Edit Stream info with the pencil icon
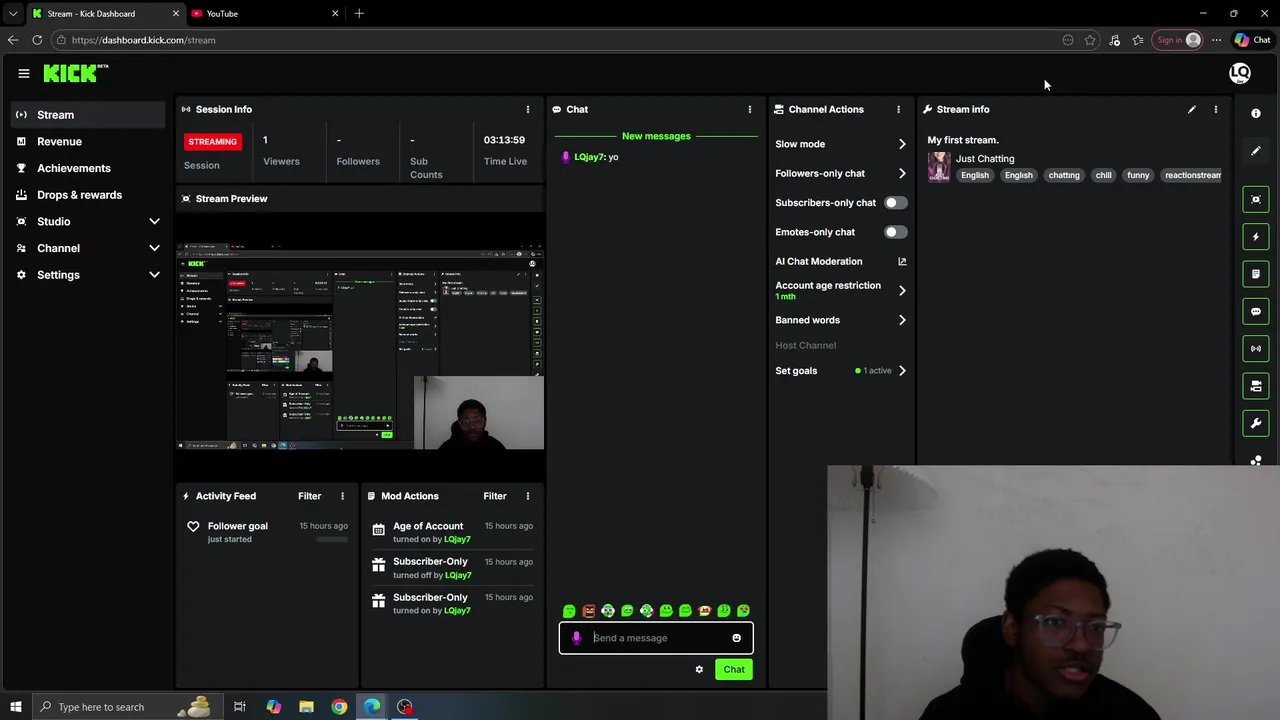The width and height of the screenshot is (1280, 720). (x=1191, y=109)
